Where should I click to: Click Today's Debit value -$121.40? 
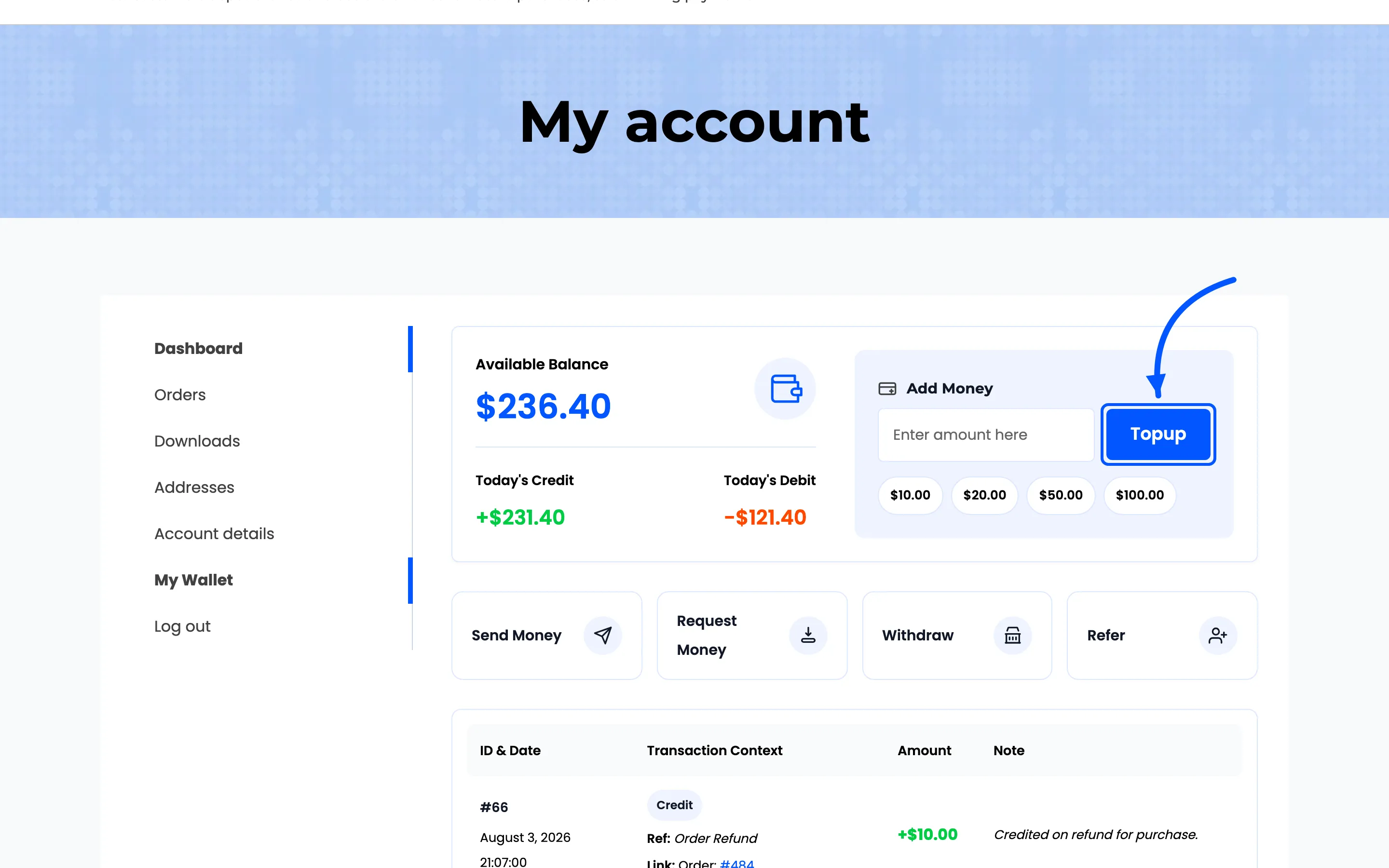point(765,517)
